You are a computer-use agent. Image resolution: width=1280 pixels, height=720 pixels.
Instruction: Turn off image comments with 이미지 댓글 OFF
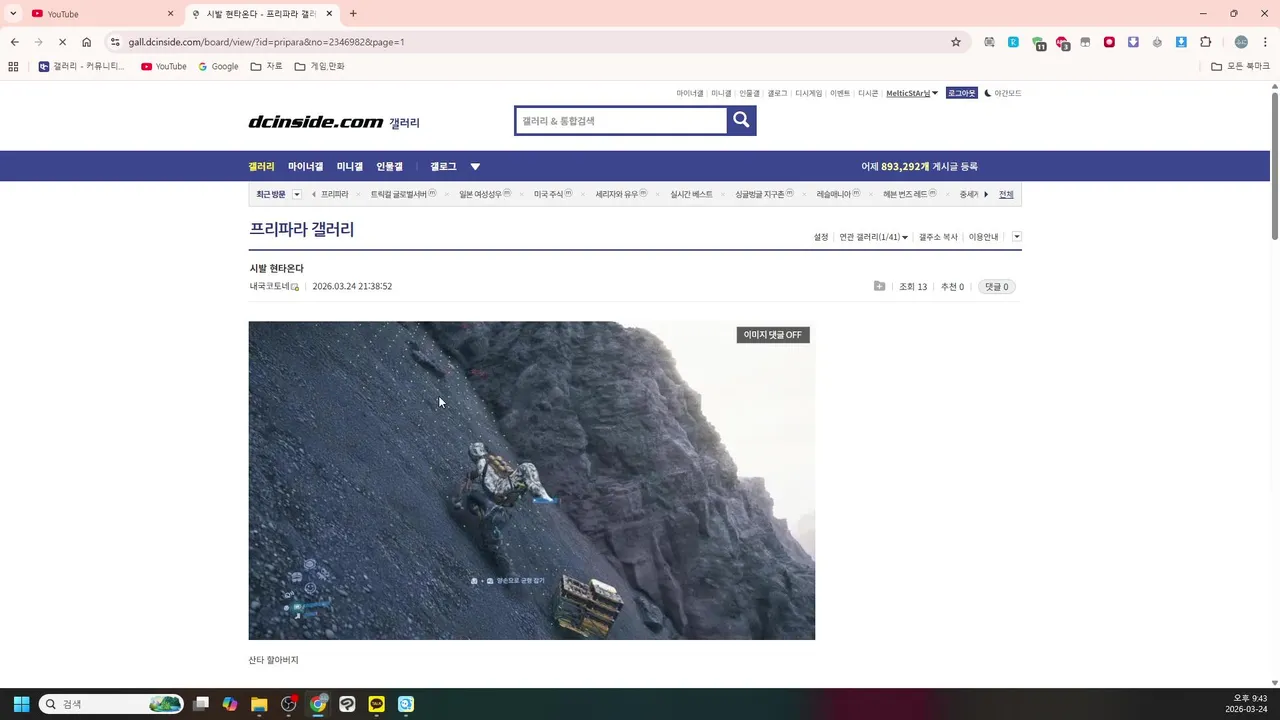pos(773,335)
